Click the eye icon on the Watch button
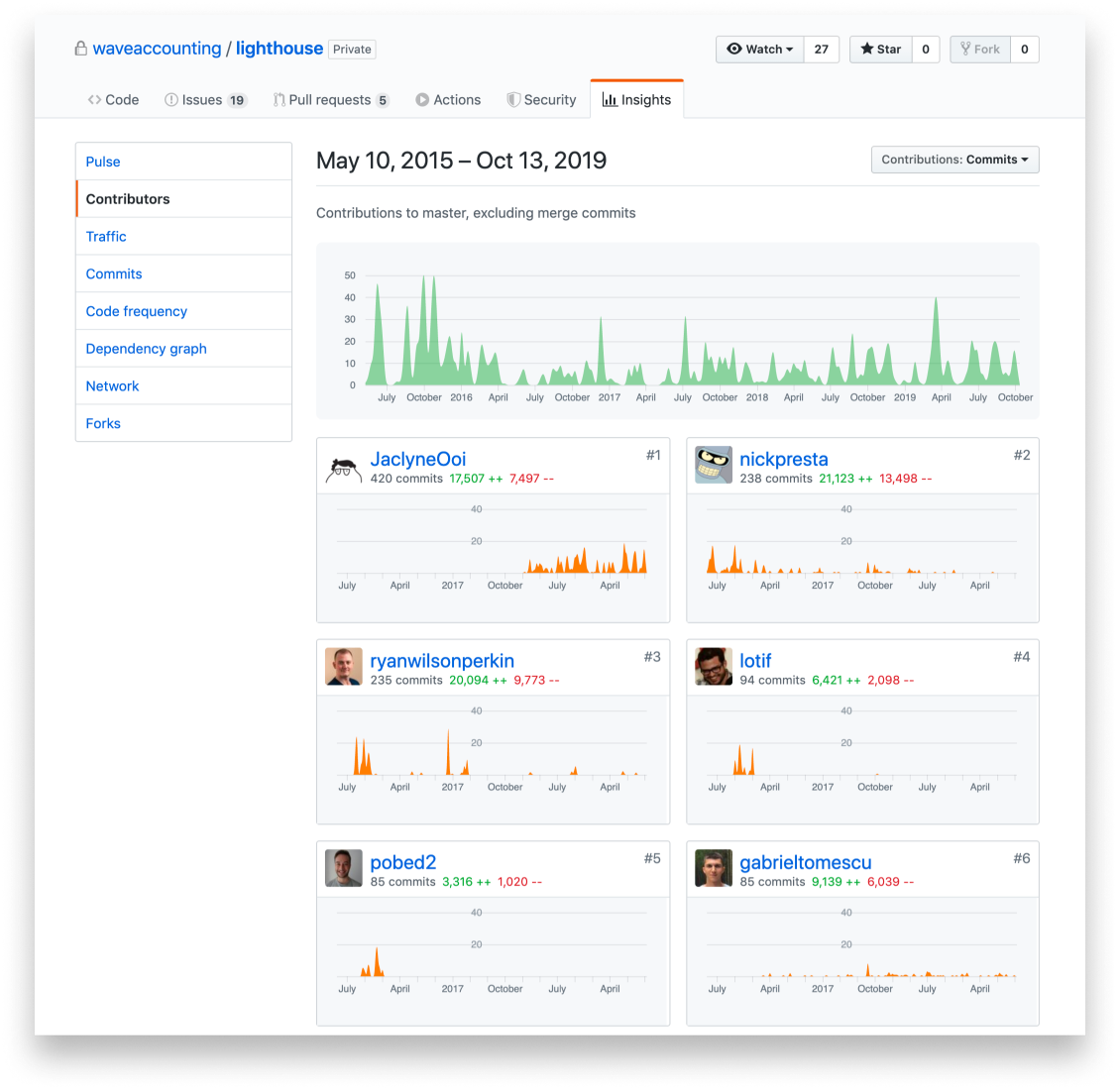Viewport: 1120px width, 1091px height. click(x=734, y=49)
